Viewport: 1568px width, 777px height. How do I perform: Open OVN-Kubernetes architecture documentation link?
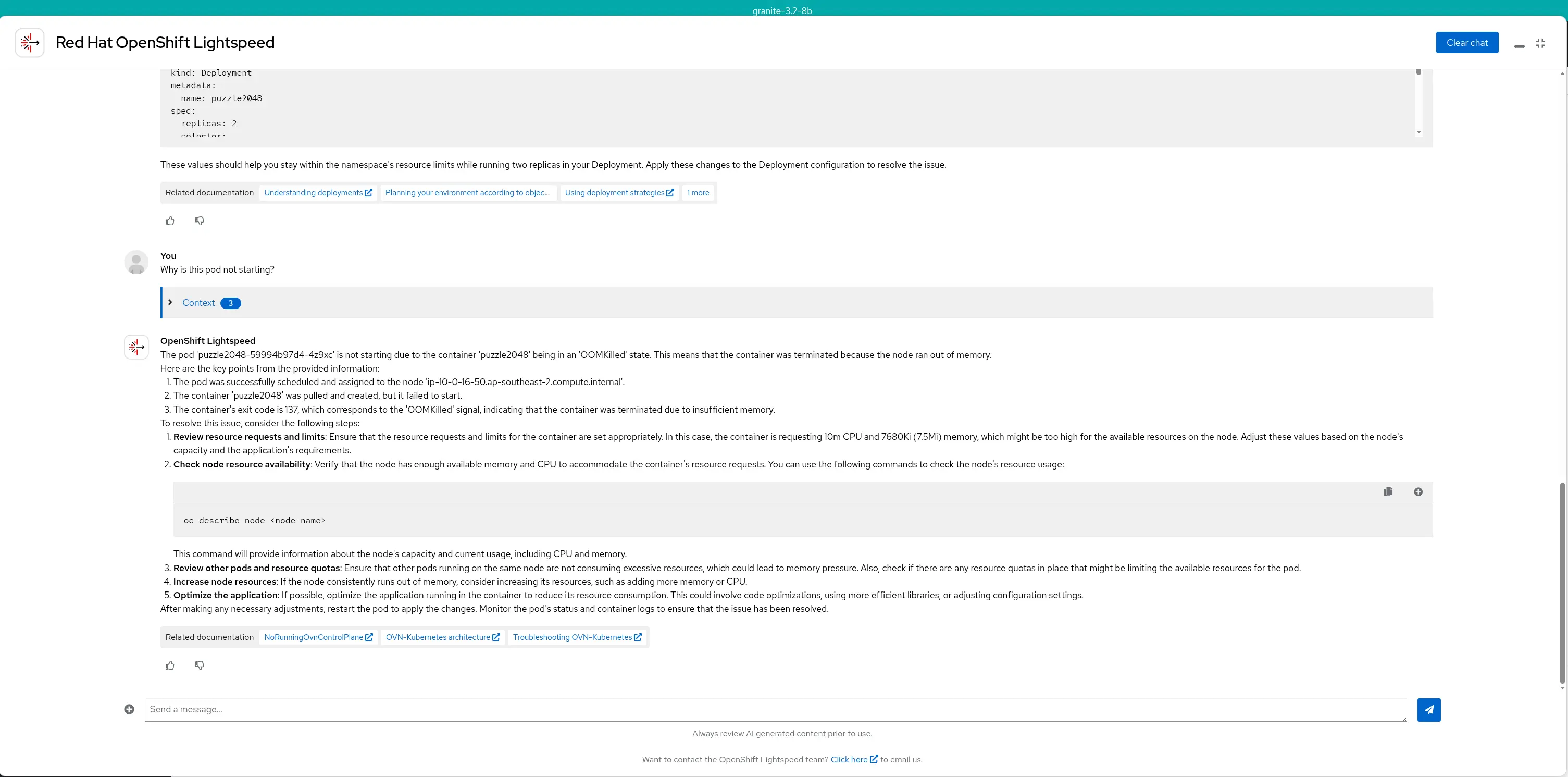click(x=442, y=637)
